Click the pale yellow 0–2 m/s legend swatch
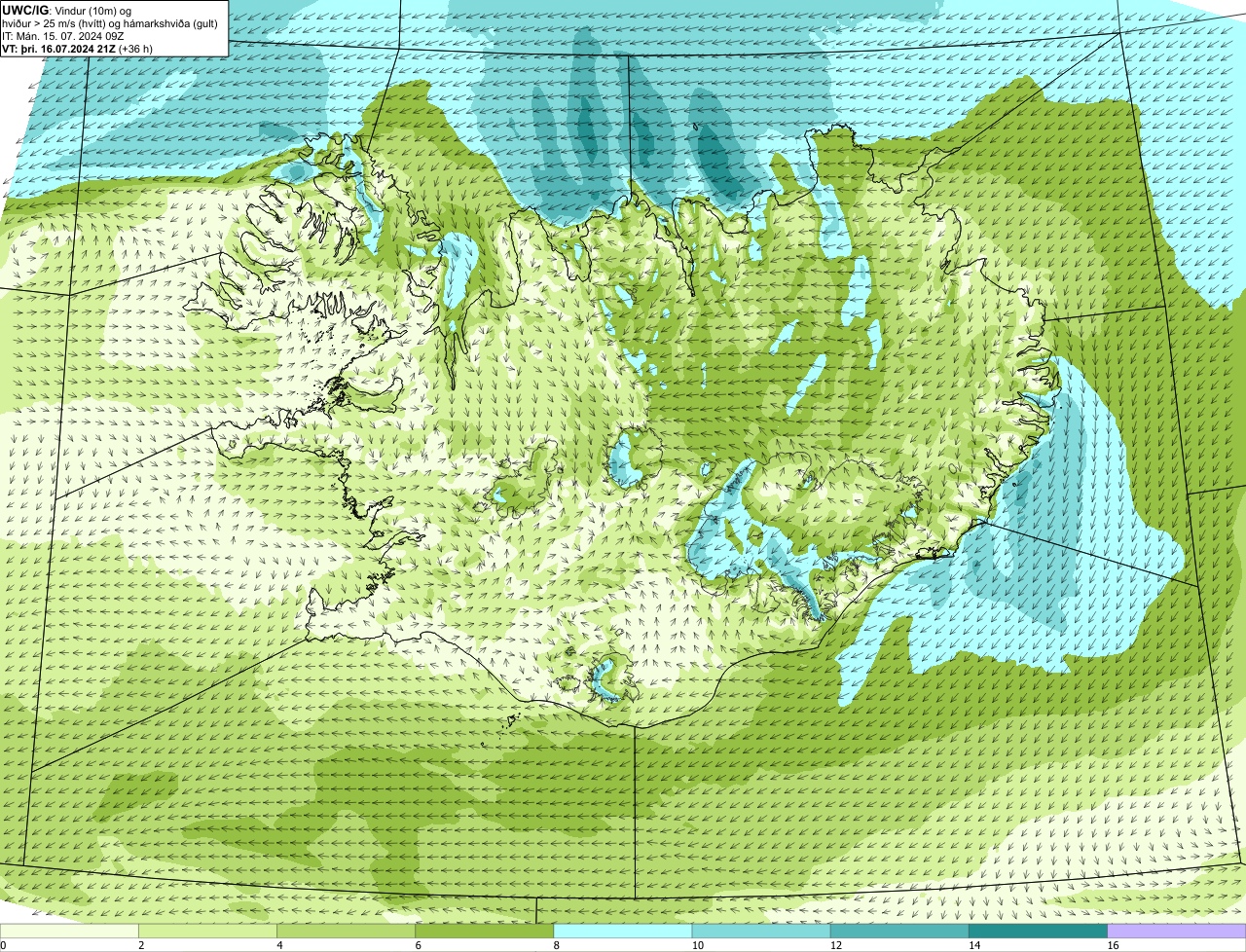 pos(69,931)
